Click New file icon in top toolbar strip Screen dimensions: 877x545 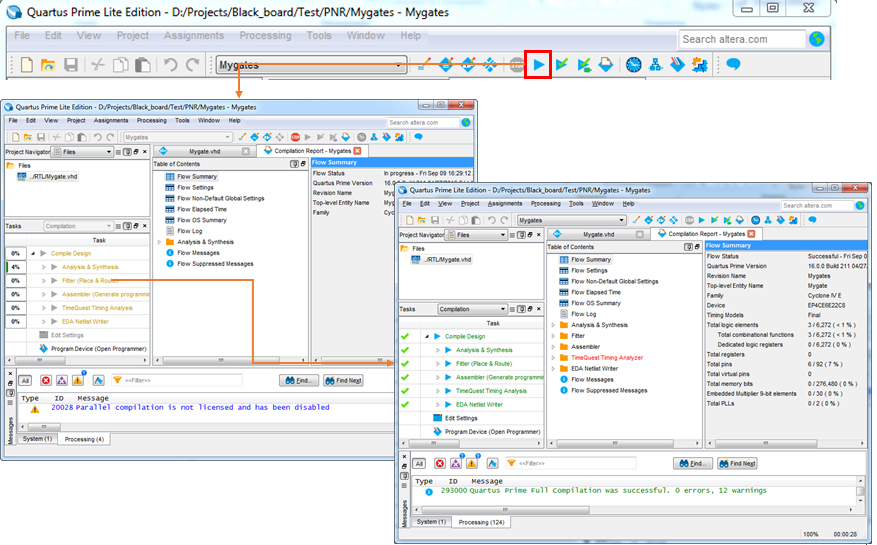26,65
